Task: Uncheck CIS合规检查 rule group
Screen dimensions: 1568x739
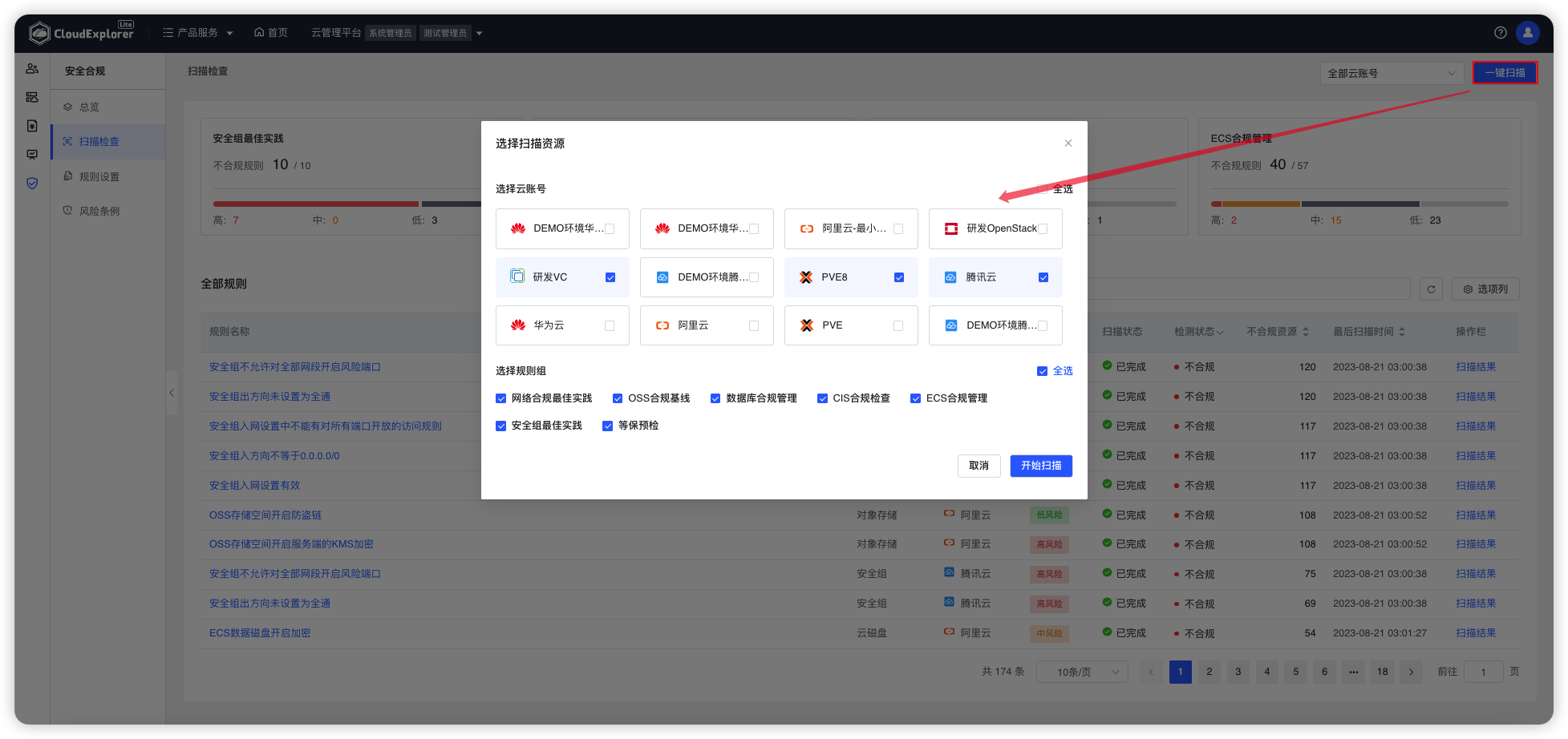Action: [x=822, y=398]
